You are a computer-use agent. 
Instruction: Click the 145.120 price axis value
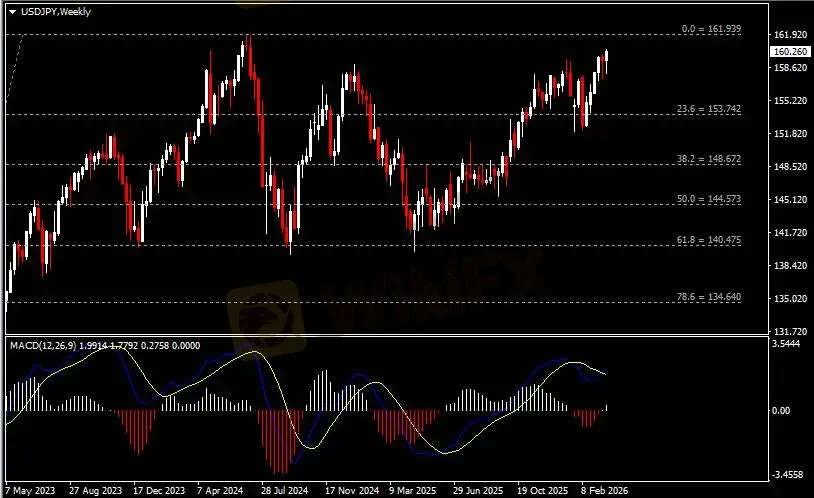[790, 200]
